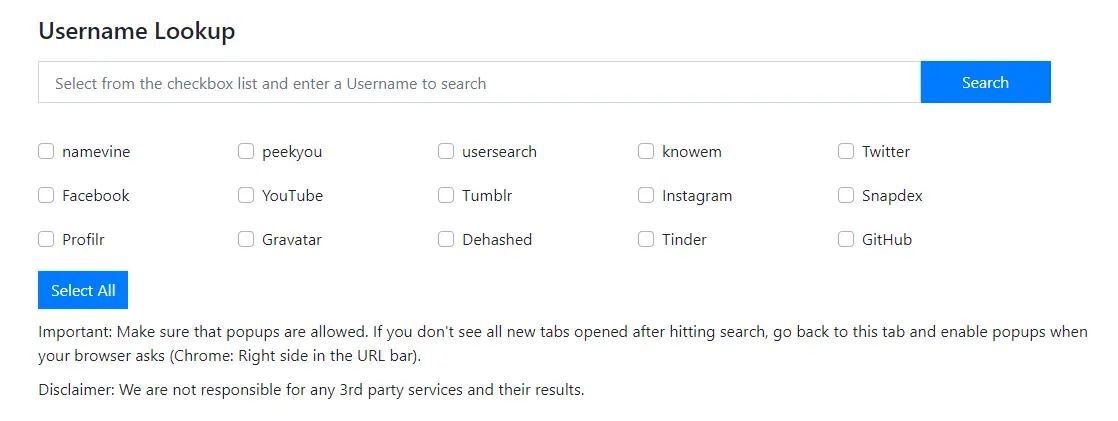Check the Snapdex option
This screenshot has height=421, width=1118.
click(x=846, y=196)
